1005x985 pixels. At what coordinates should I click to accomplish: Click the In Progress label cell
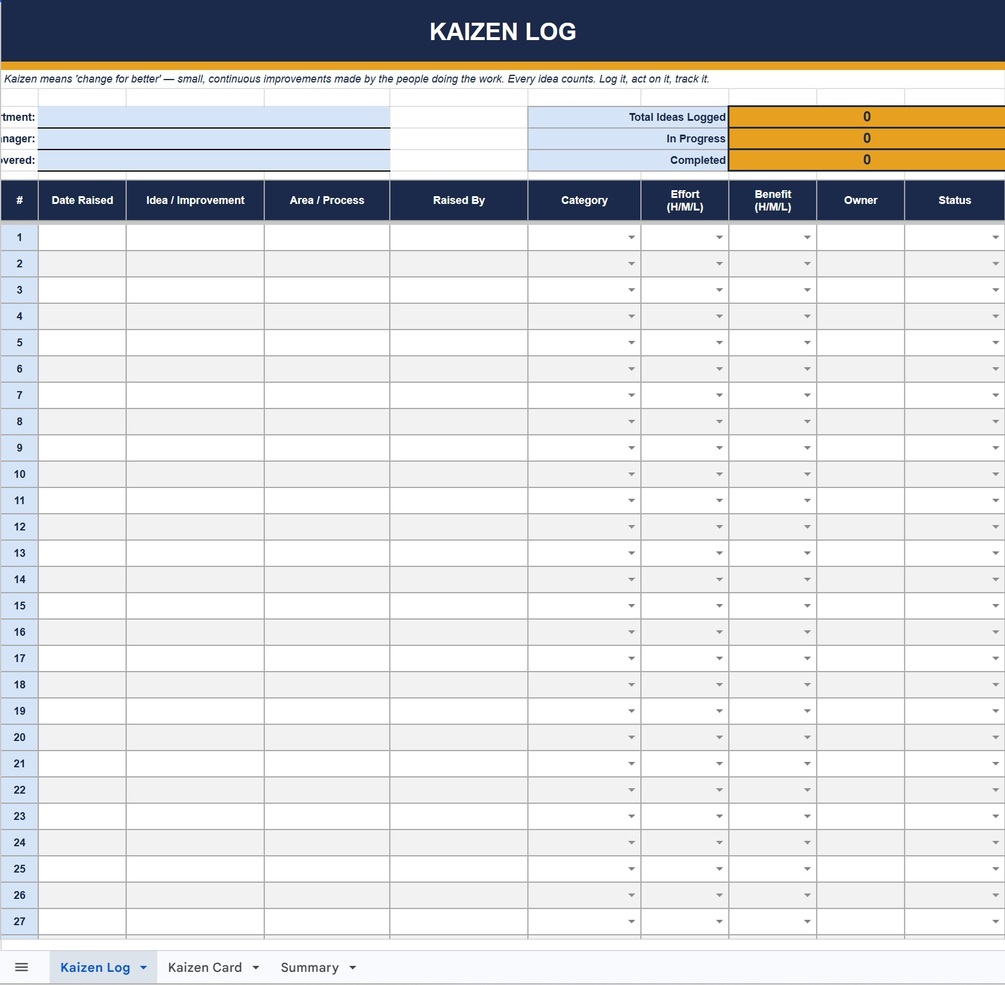pyautogui.click(x=628, y=138)
